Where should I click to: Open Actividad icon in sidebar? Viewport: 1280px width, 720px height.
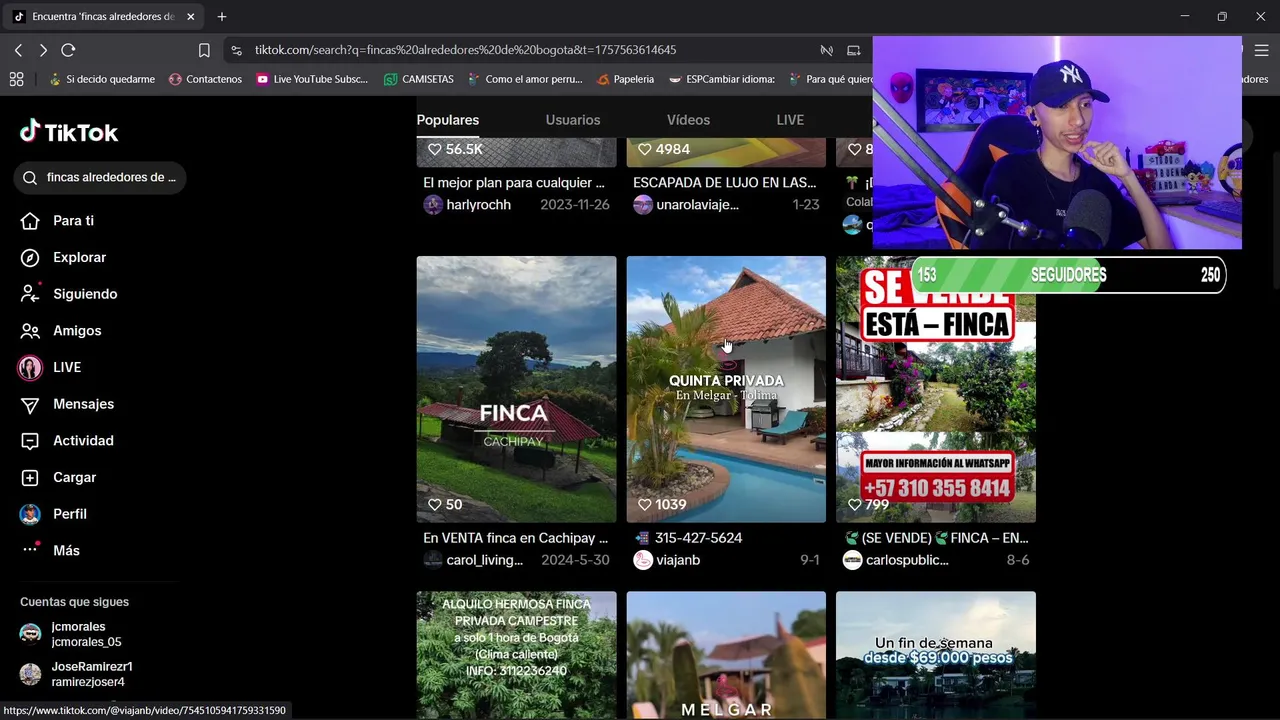tap(30, 441)
